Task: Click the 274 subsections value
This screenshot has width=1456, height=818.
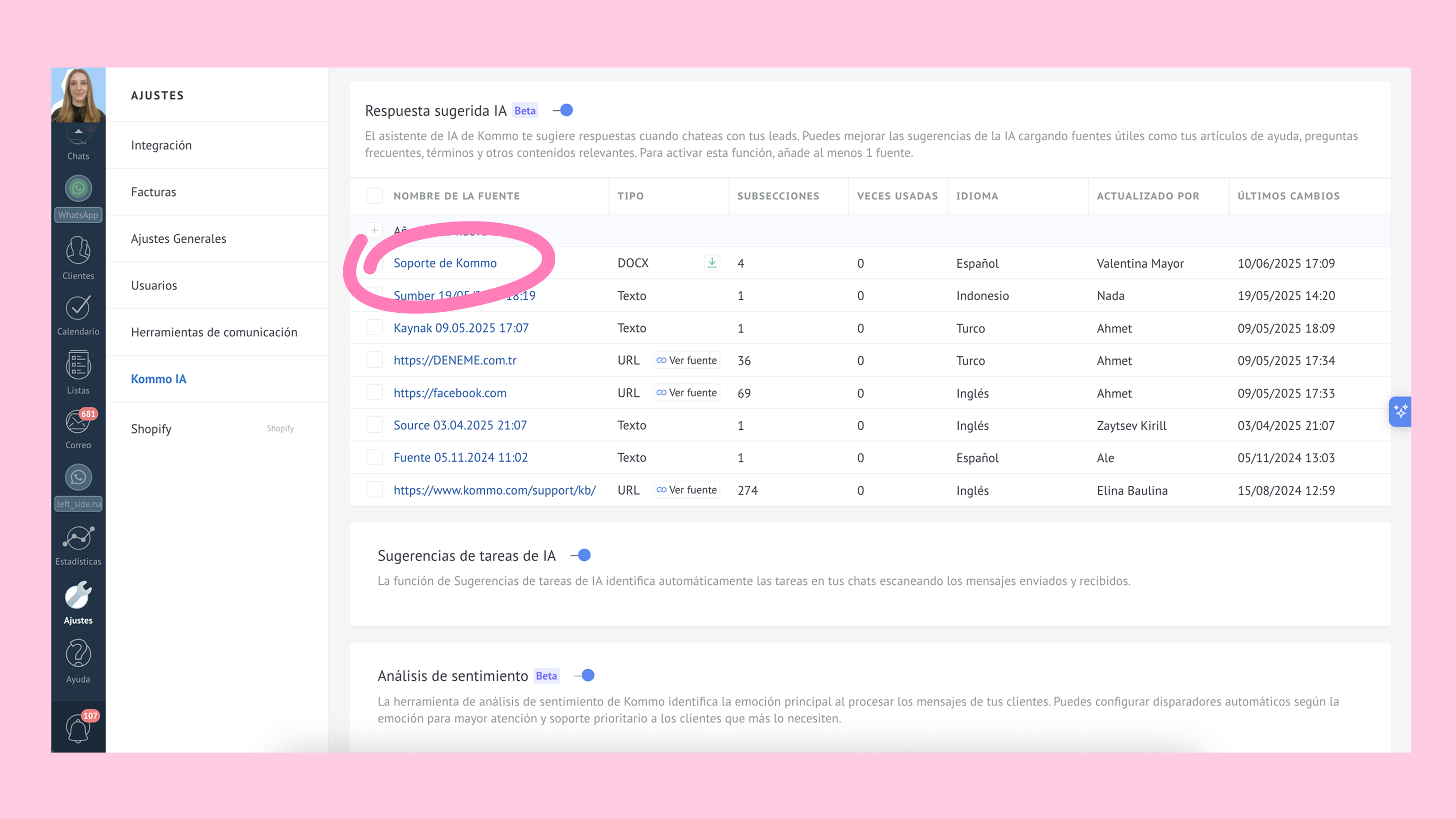Action: point(747,490)
